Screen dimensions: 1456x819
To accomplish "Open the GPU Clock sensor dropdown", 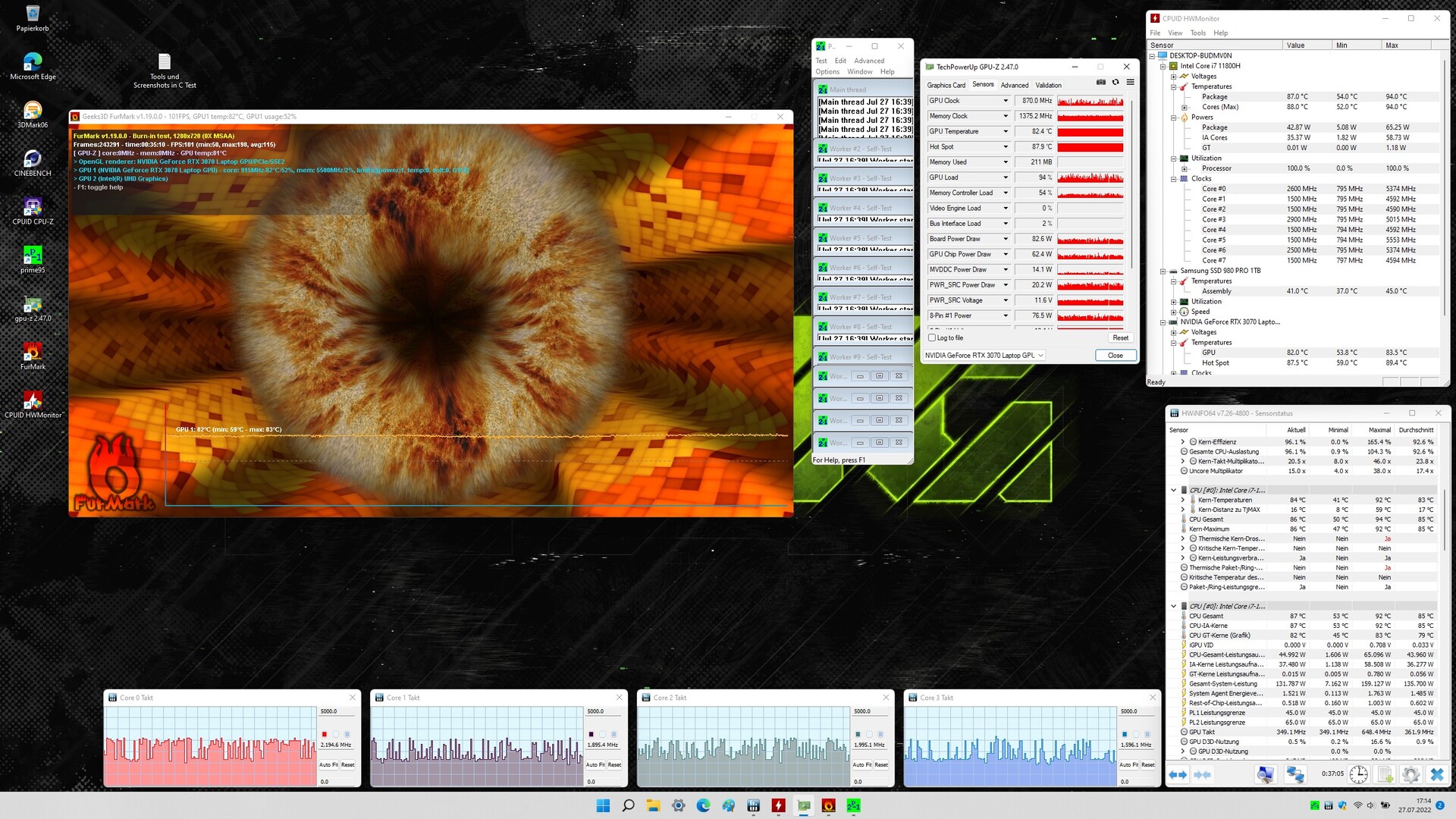I will point(1006,101).
